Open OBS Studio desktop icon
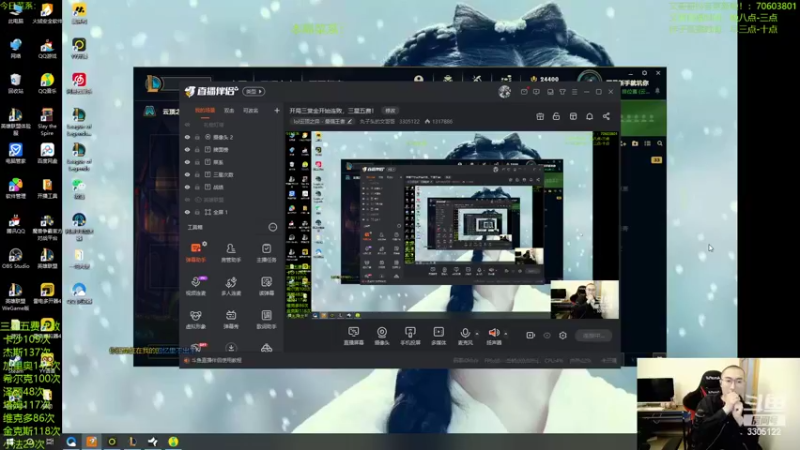Screen dimensions: 800x450 15,258
